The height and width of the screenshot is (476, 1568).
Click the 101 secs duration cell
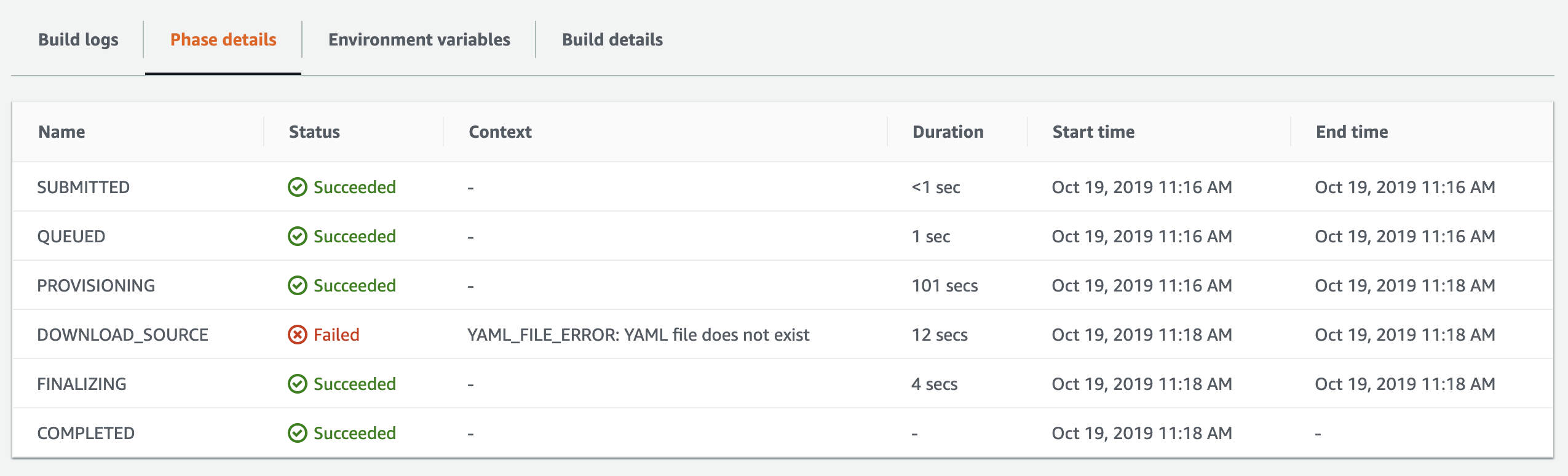pyautogui.click(x=944, y=285)
